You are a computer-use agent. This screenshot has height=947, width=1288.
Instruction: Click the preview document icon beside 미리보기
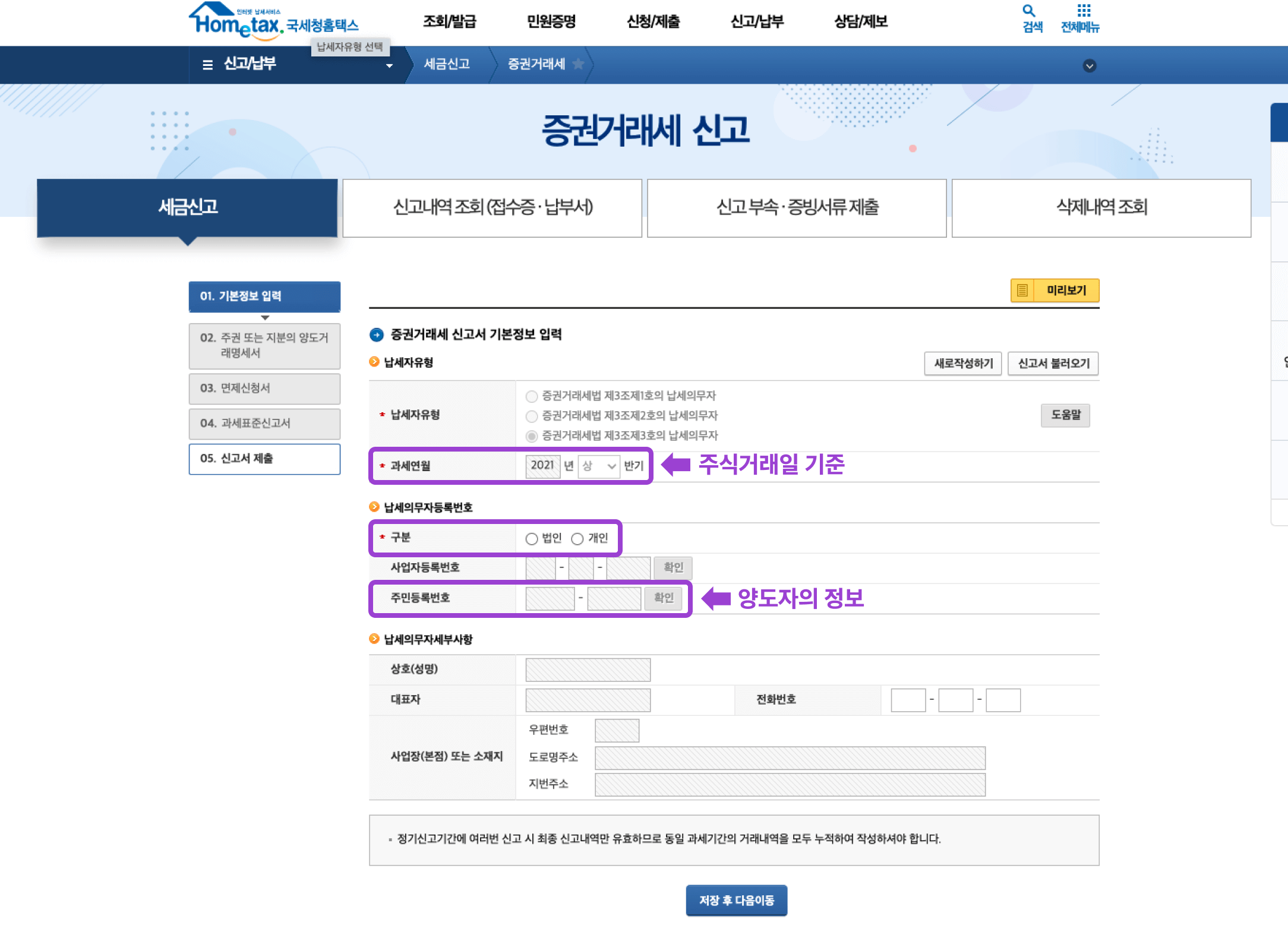point(1022,291)
